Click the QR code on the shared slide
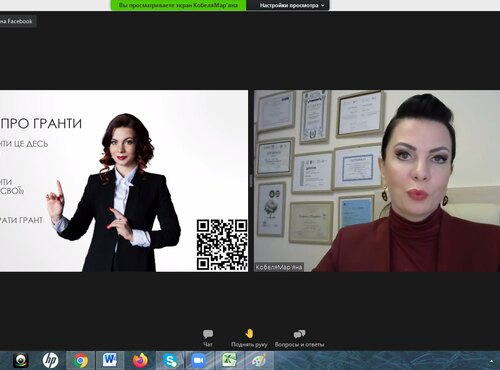The width and height of the screenshot is (500, 370). 222,245
